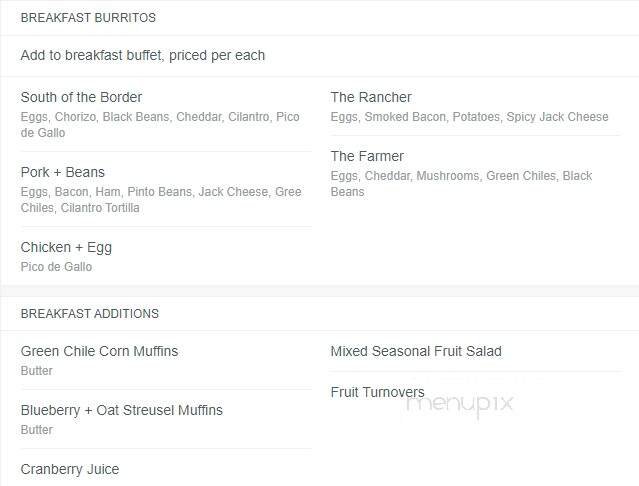Click The Rancher ingredients description
Screen dimensions: 639x486
click(x=469, y=117)
